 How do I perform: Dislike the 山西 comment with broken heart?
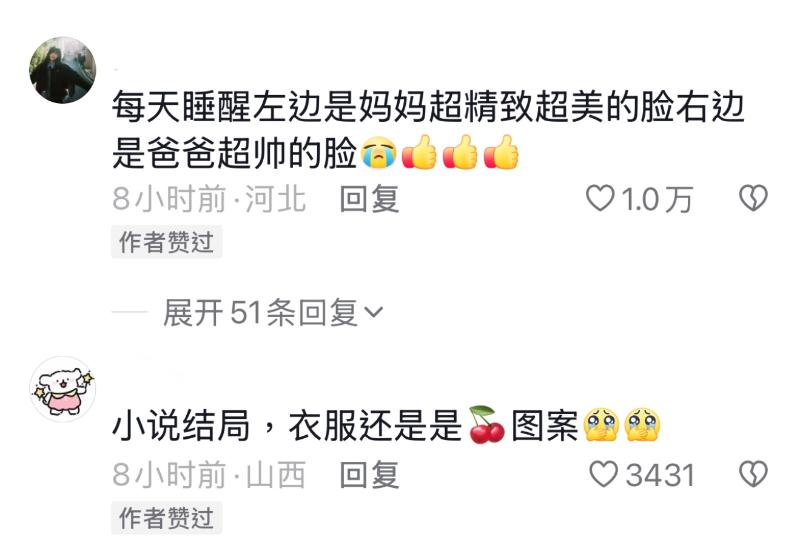[x=753, y=474]
